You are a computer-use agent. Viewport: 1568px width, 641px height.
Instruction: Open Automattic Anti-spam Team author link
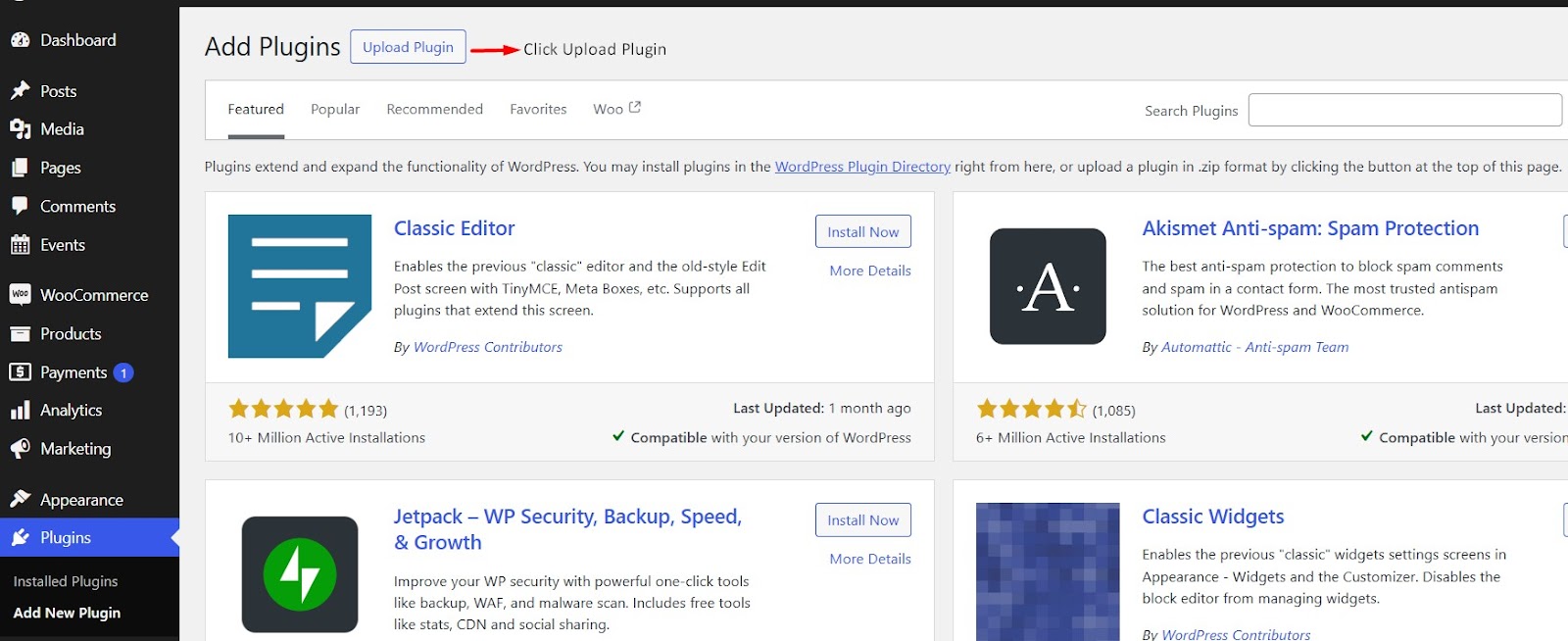[x=1254, y=347]
